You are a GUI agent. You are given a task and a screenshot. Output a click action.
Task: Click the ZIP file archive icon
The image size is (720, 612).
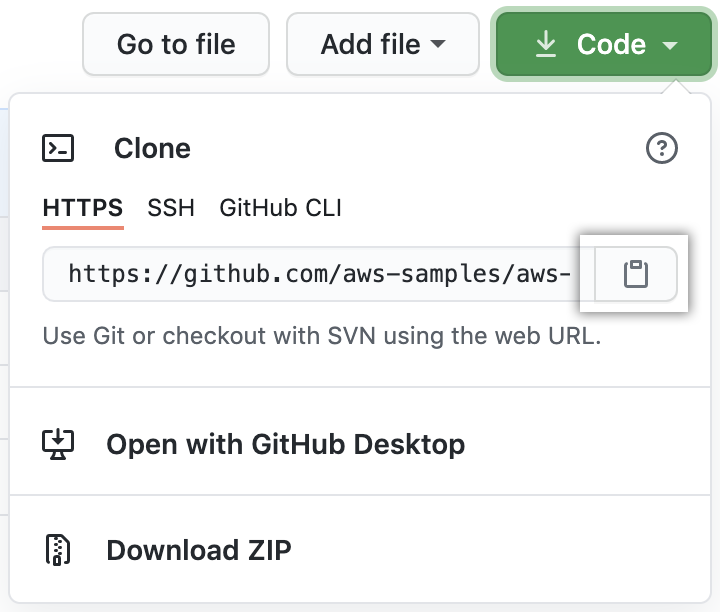tap(58, 550)
